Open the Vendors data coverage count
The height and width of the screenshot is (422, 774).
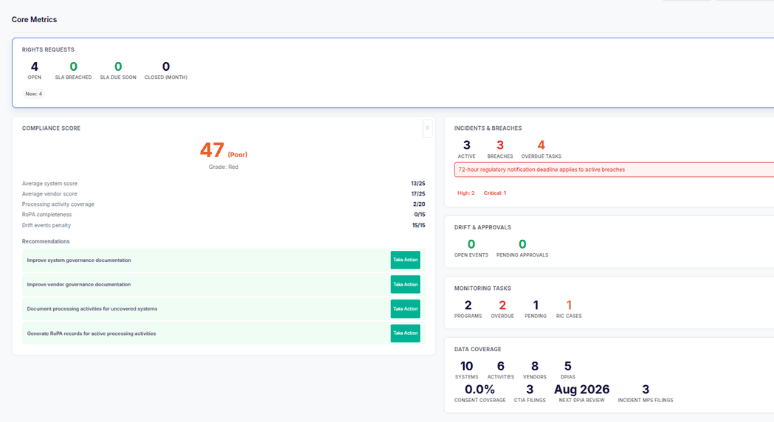tap(535, 370)
